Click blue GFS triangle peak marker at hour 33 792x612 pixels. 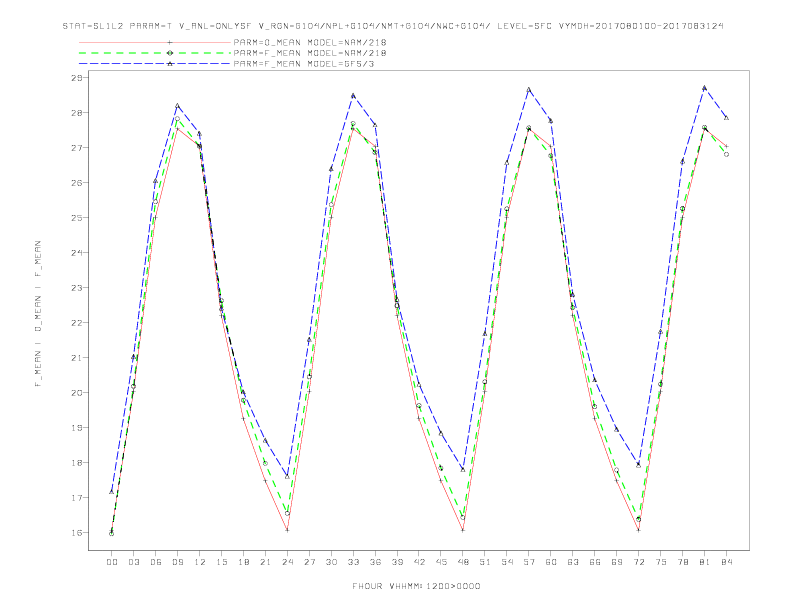click(353, 95)
